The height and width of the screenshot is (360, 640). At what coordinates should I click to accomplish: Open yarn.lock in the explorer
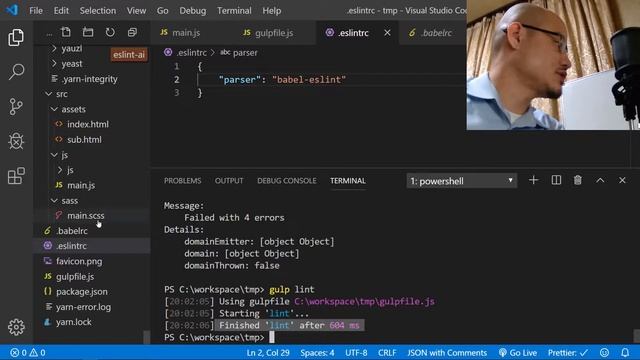[73, 322]
